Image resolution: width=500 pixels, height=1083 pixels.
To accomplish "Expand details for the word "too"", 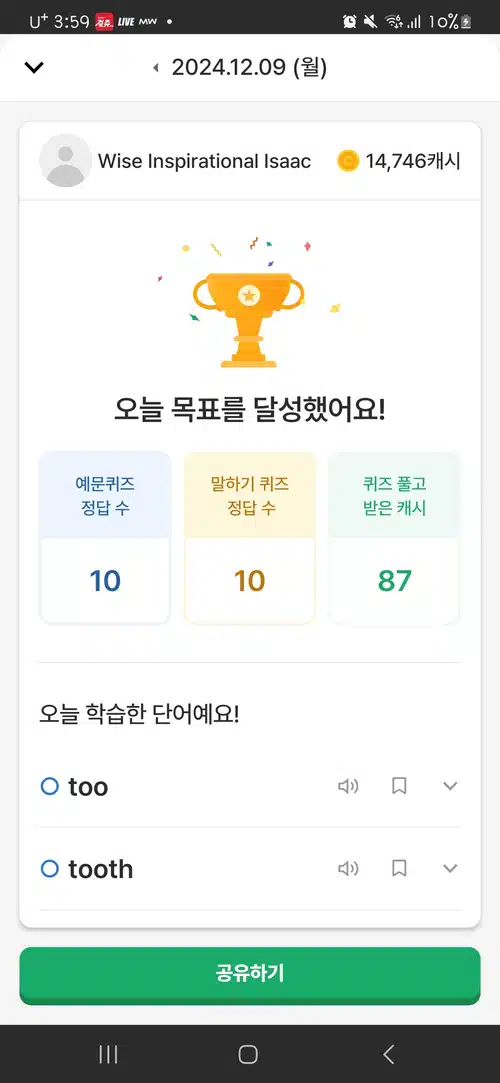I will [x=450, y=786].
